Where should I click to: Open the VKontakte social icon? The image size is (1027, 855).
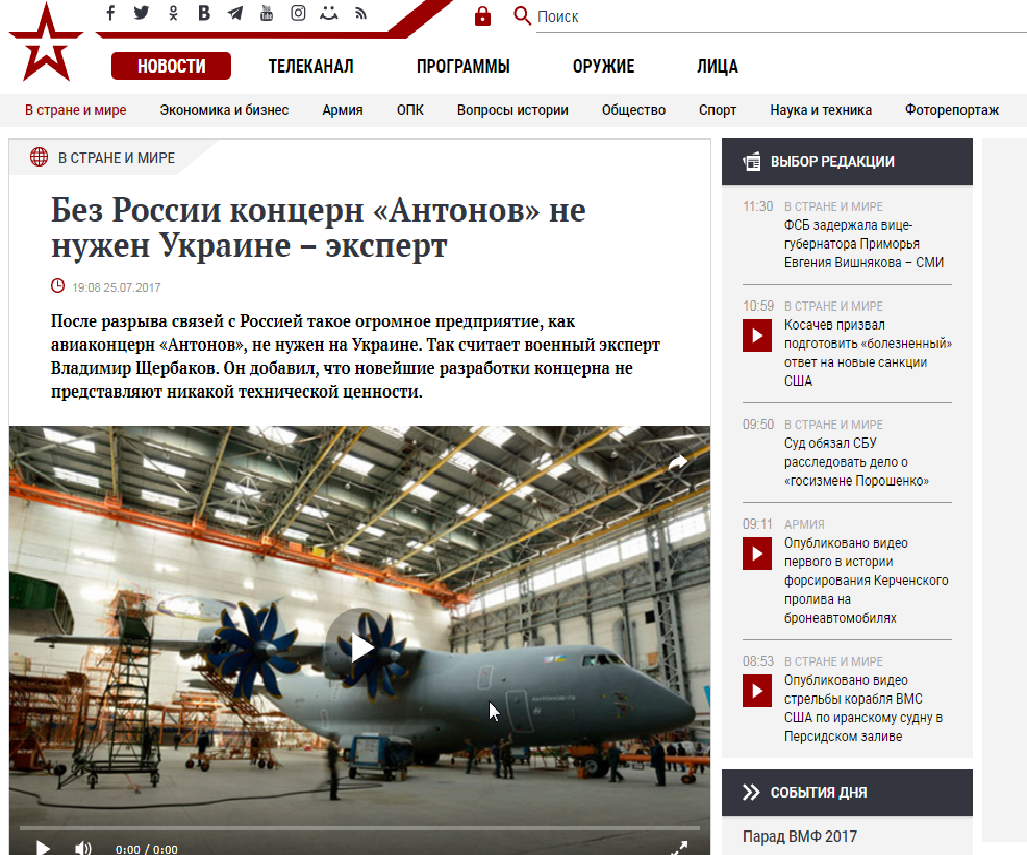(204, 13)
